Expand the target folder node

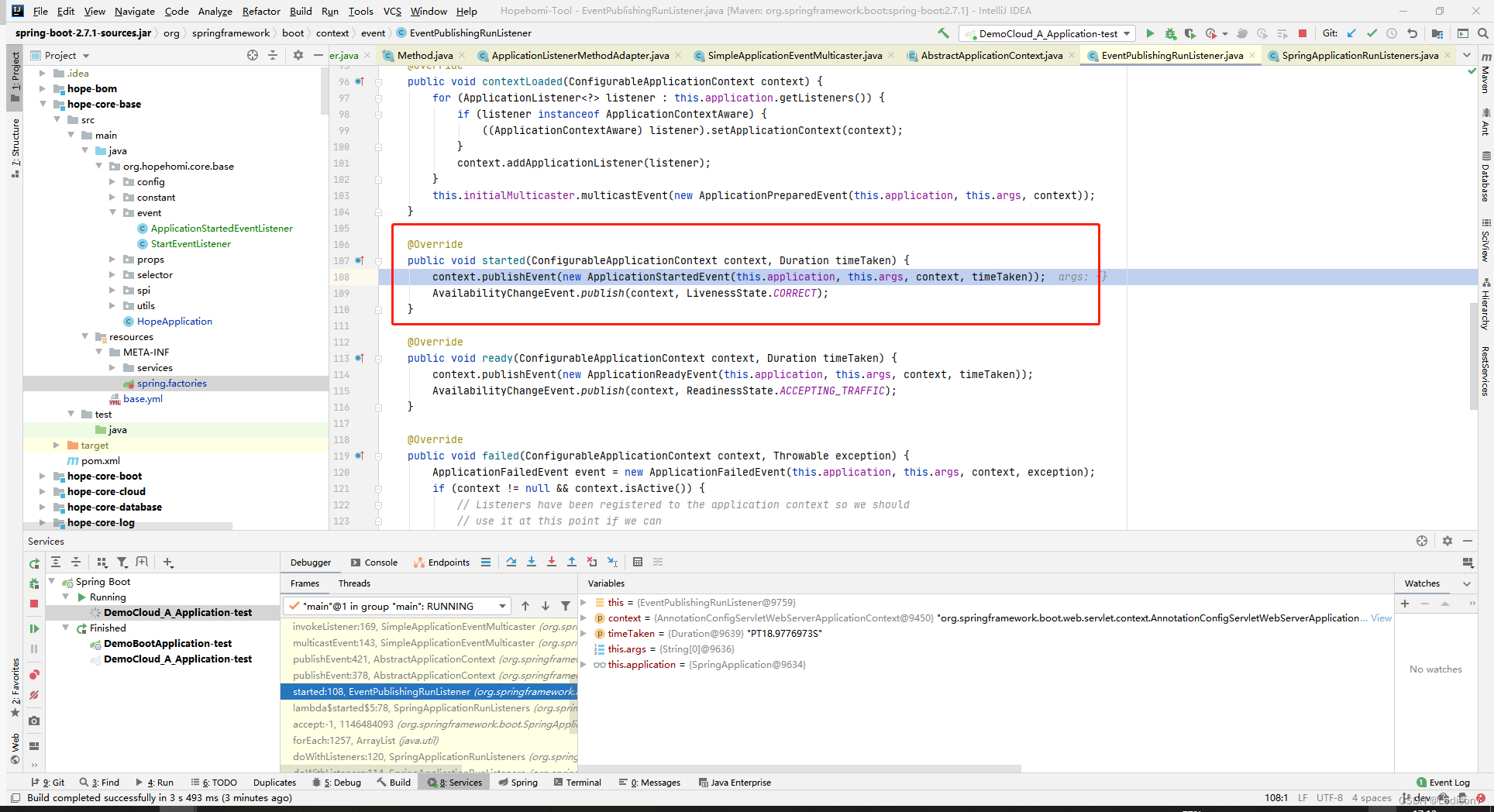click(57, 445)
